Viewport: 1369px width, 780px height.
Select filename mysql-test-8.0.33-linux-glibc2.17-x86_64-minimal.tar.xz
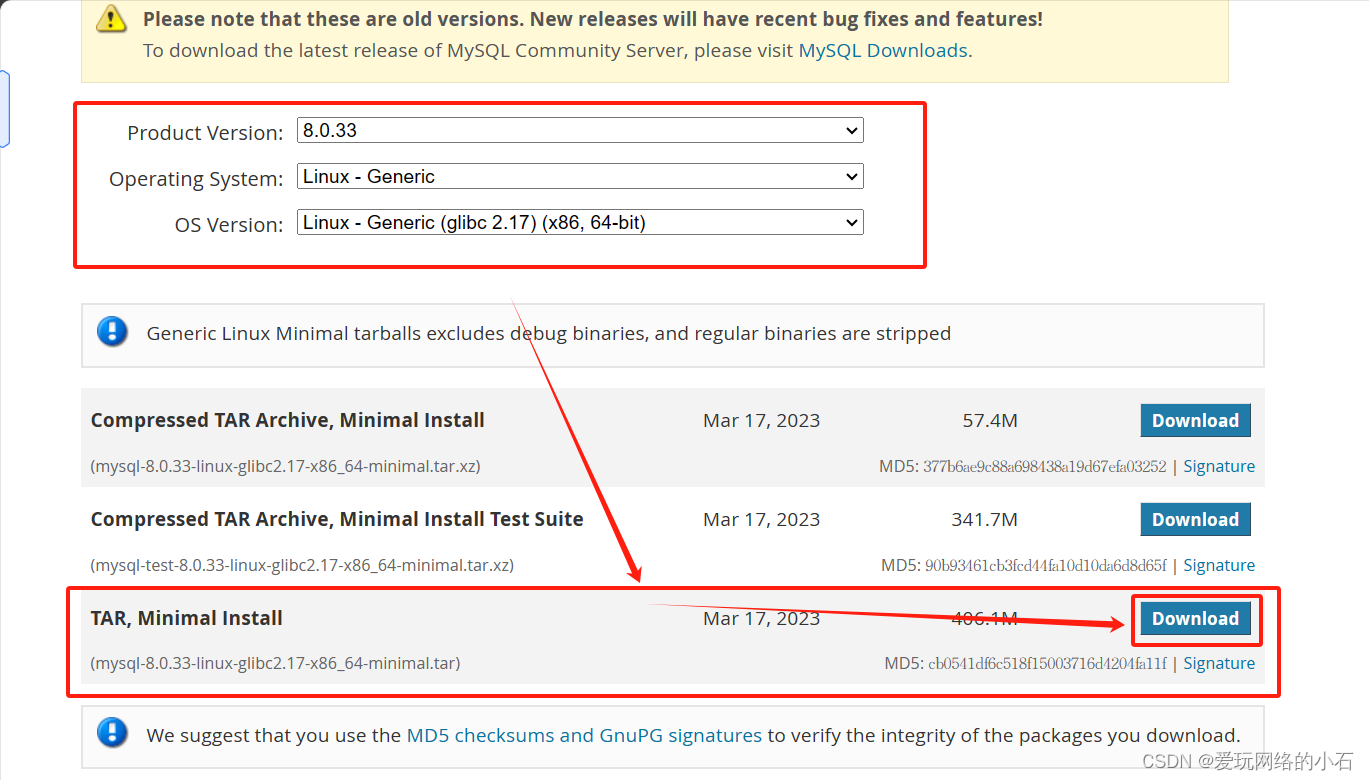point(302,565)
